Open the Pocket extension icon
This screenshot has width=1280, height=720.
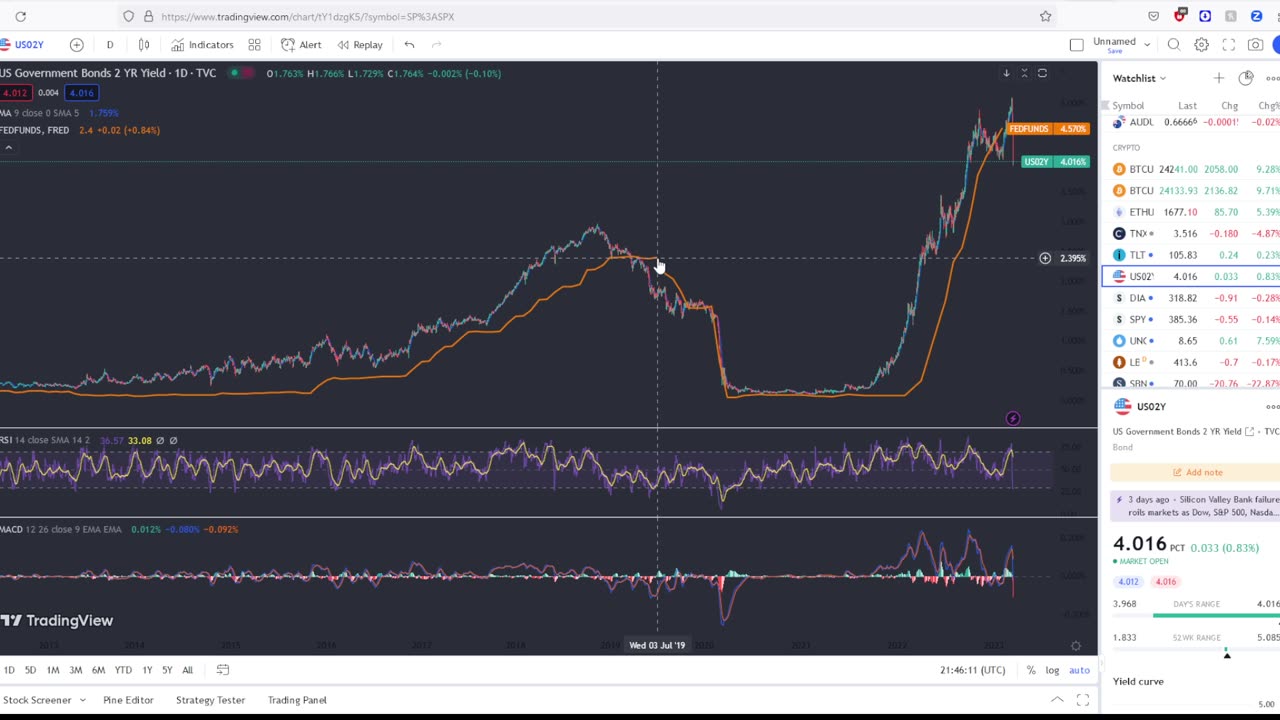point(1154,16)
